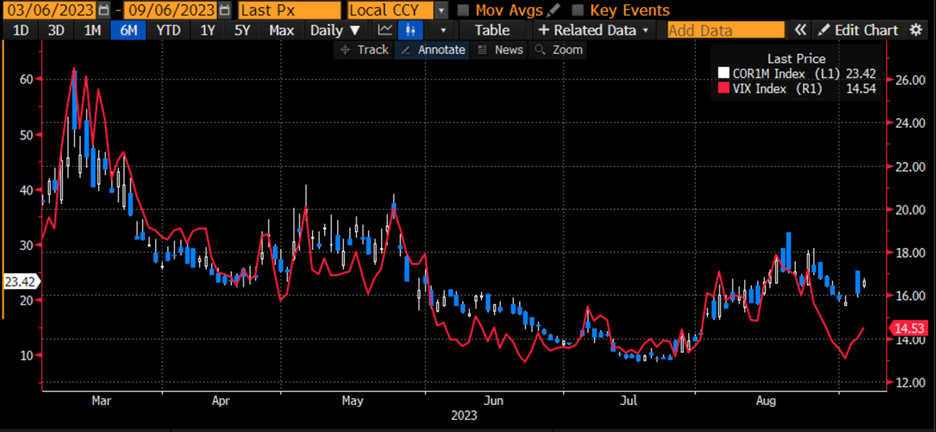
Task: Click the start date field 03/06/2023
Action: (x=49, y=10)
